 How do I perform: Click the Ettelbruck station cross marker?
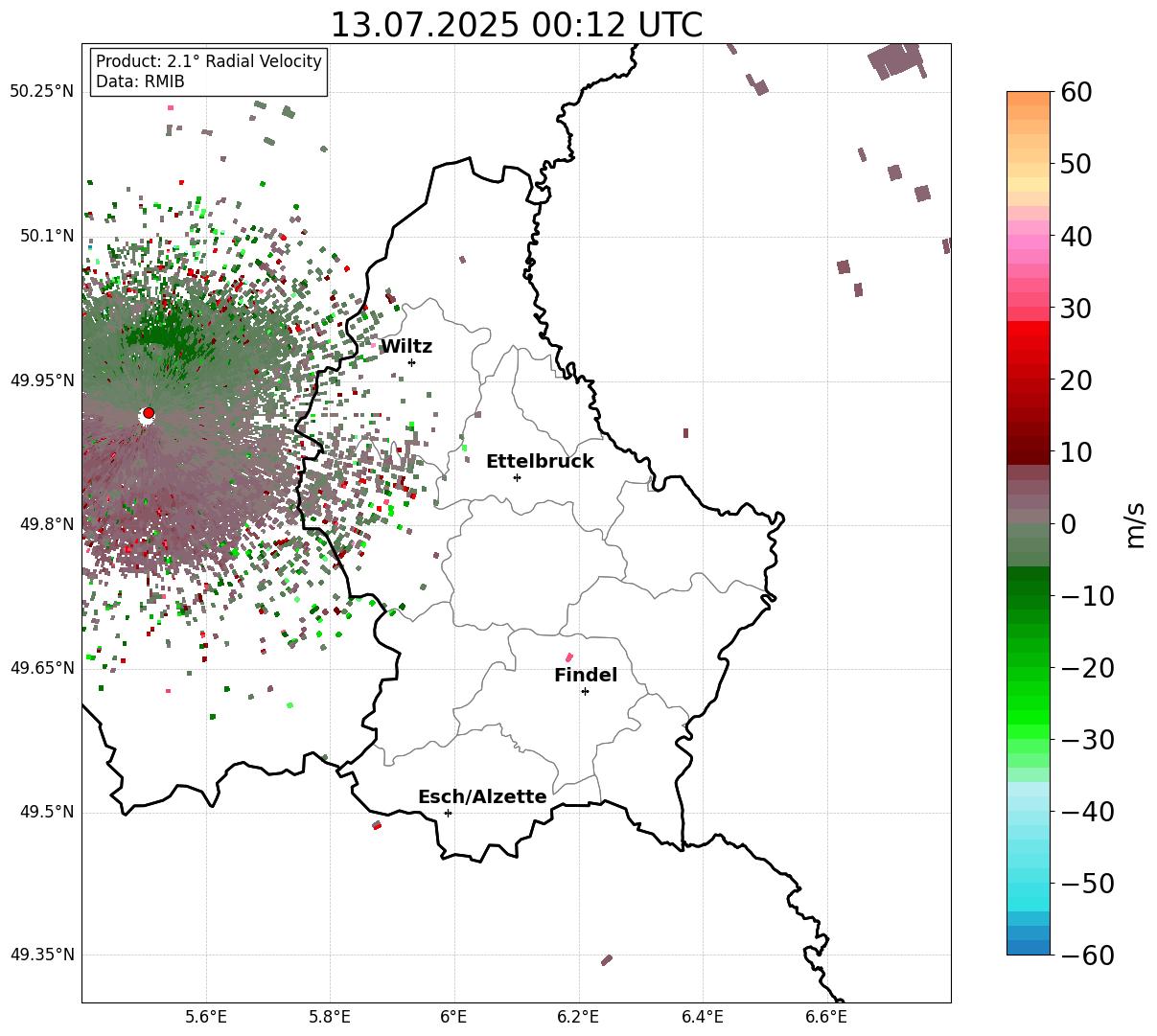517,477
